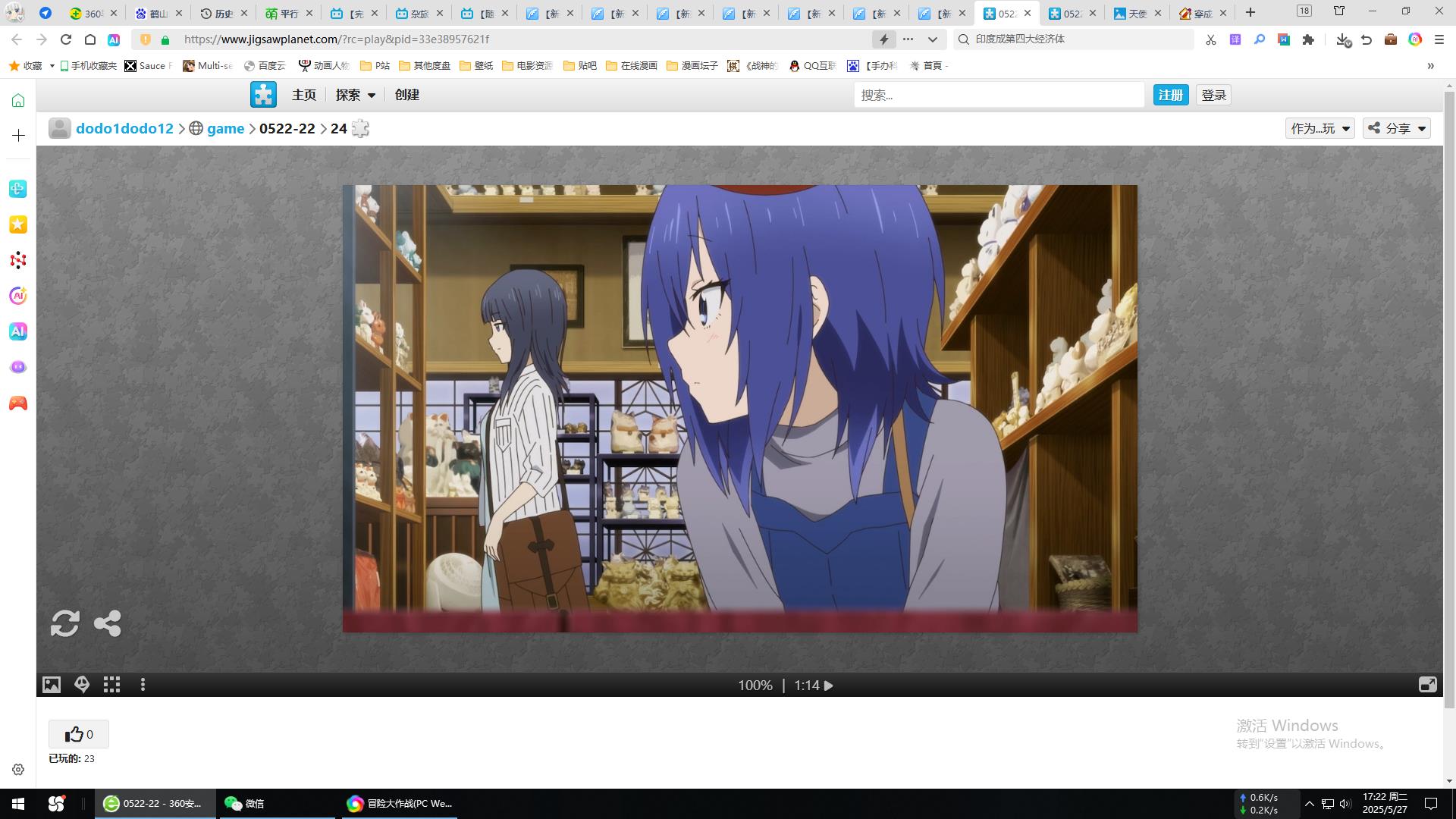
Task: Switch to the 历史 browser tab
Action: (224, 13)
